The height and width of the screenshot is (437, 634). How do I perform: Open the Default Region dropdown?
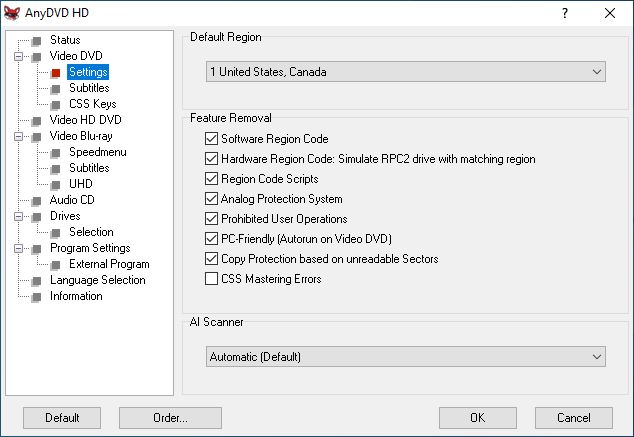(x=406, y=72)
